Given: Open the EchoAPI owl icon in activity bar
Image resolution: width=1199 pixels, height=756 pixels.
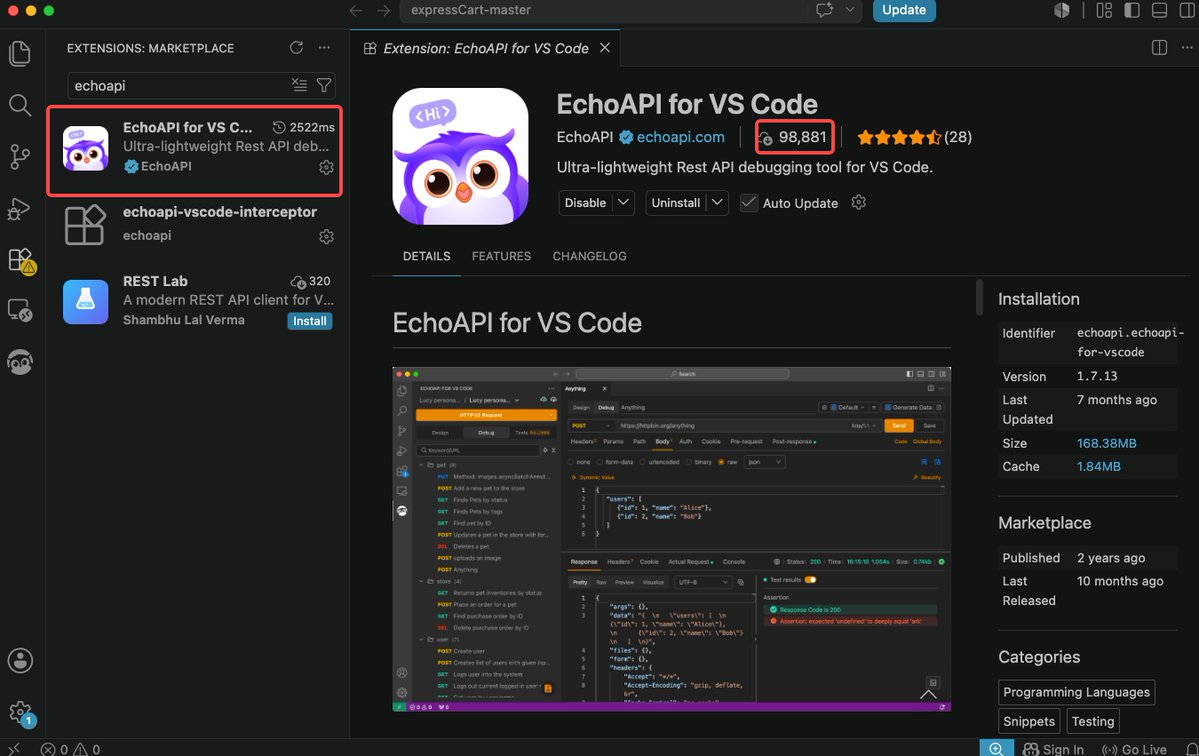Looking at the screenshot, I should tap(20, 362).
